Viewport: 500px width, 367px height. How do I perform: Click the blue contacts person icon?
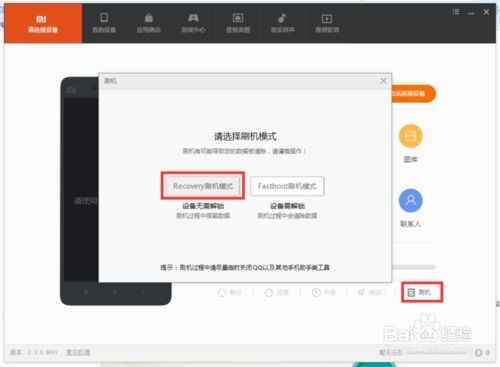click(411, 200)
